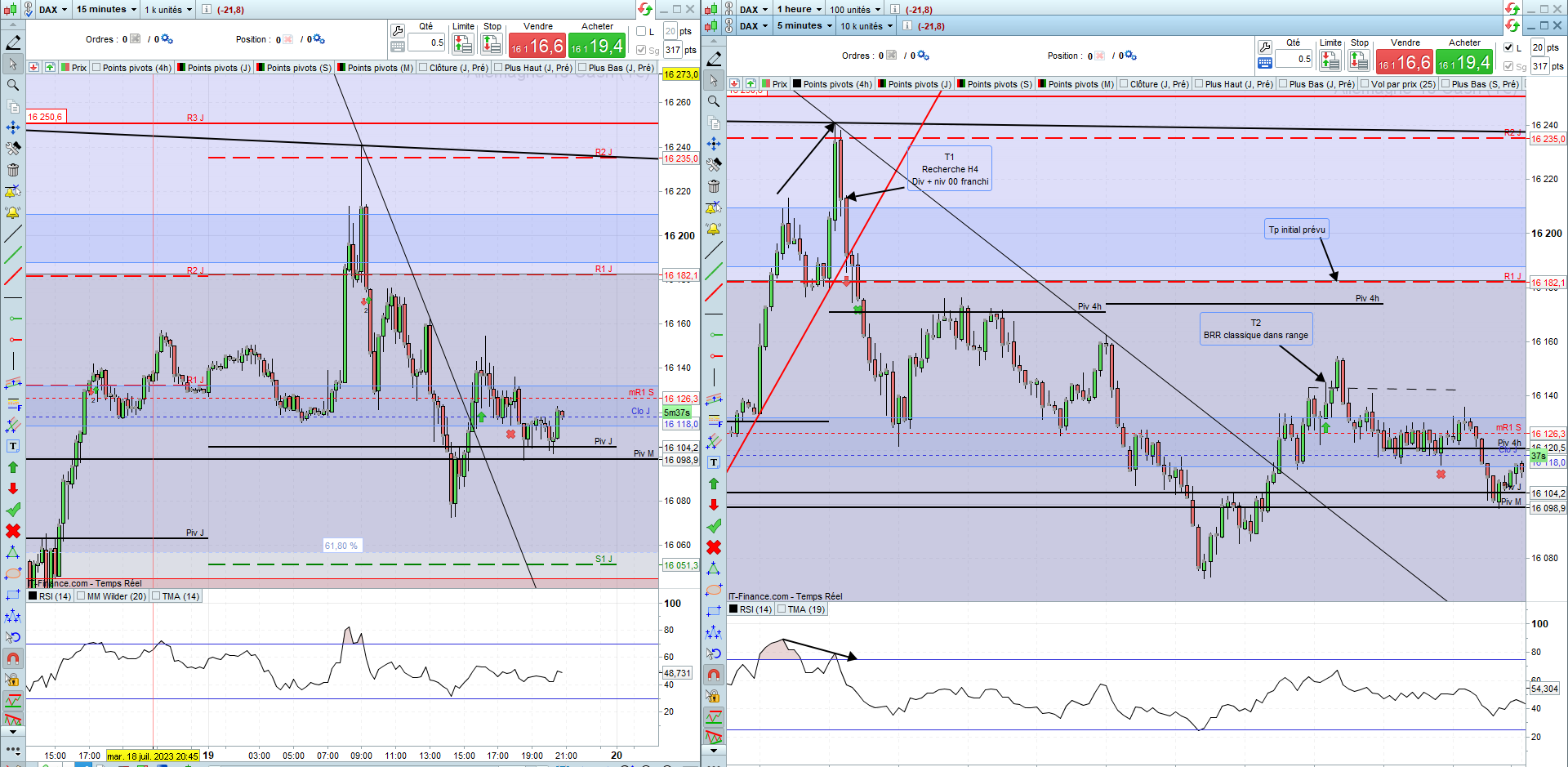Enable MM Wilder (20) indicator checkbox
The height and width of the screenshot is (767, 1568).
point(81,596)
